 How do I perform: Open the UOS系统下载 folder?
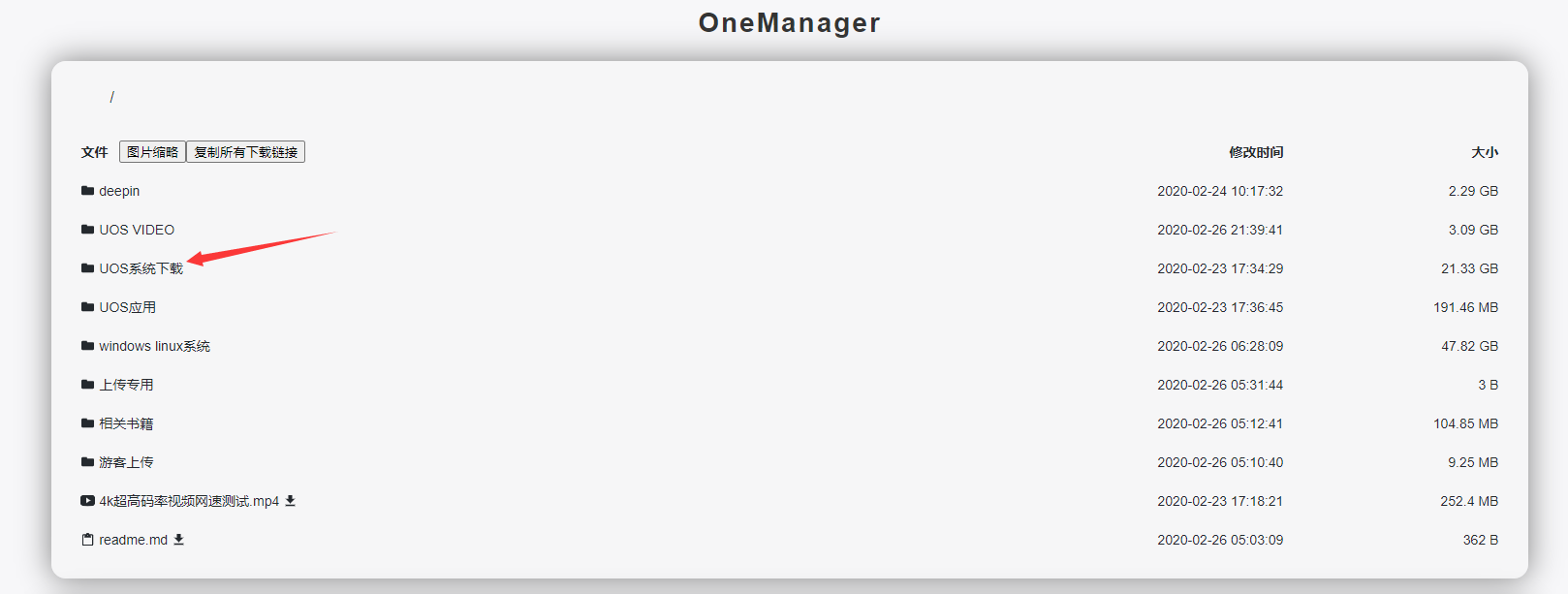[x=141, y=268]
